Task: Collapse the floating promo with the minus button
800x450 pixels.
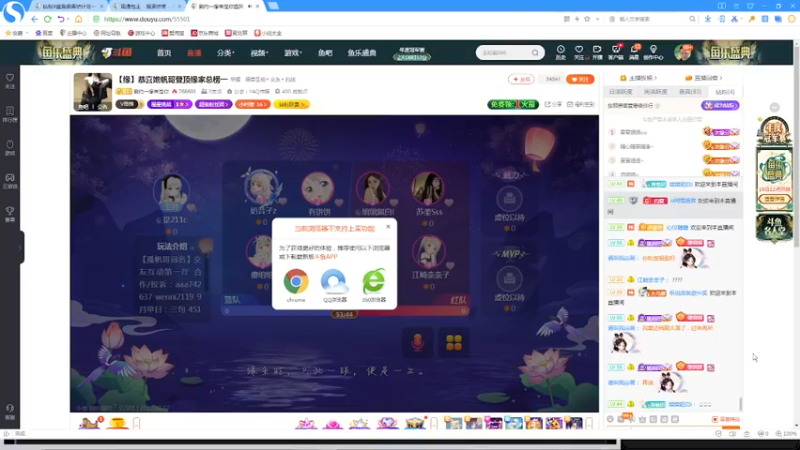Action: click(x=774, y=107)
